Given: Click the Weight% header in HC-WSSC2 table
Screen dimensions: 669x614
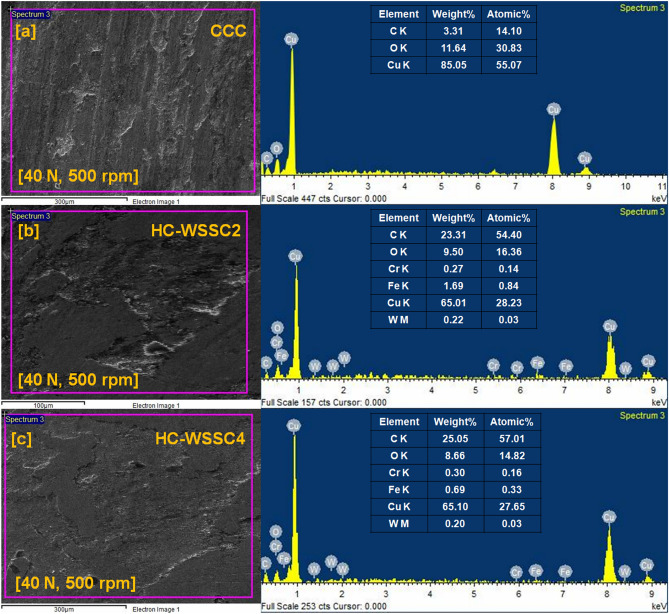Looking at the screenshot, I should [x=454, y=218].
